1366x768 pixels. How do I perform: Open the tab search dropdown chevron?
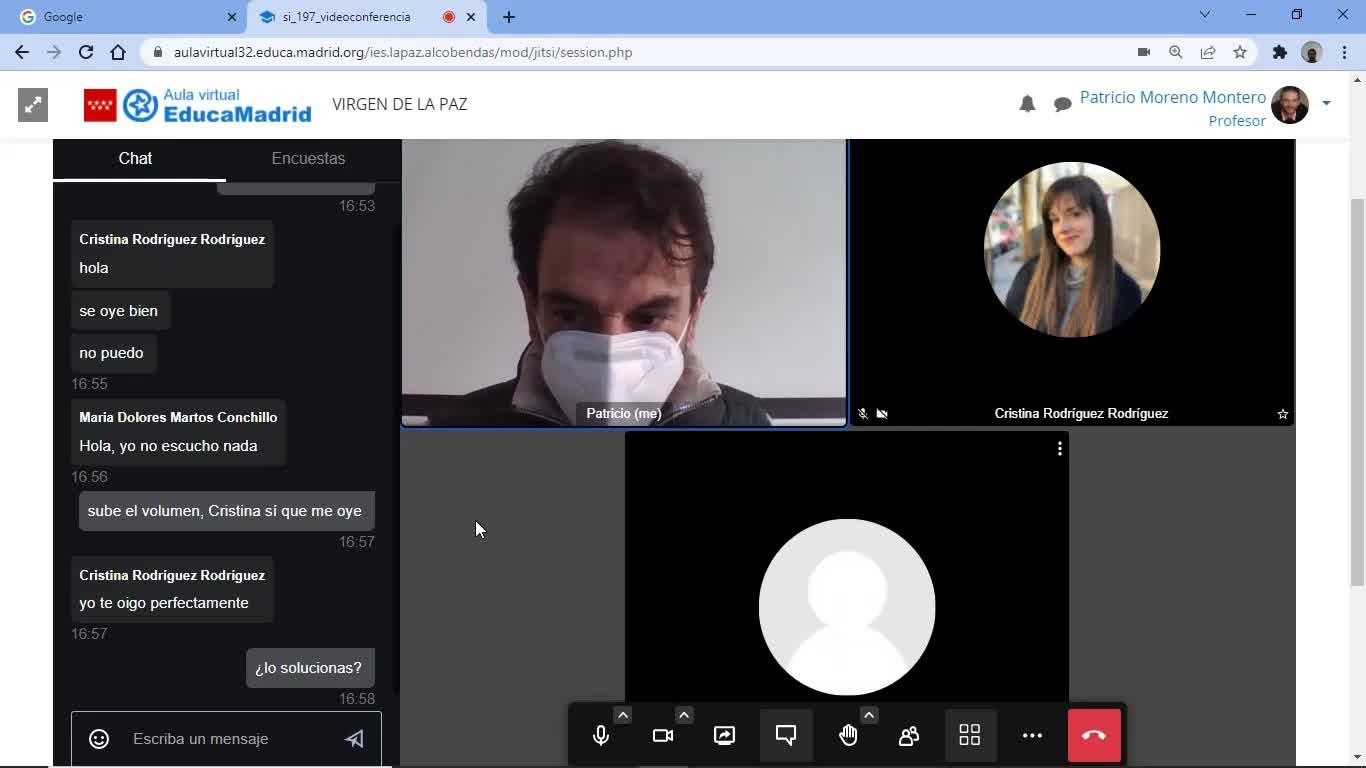point(1205,15)
